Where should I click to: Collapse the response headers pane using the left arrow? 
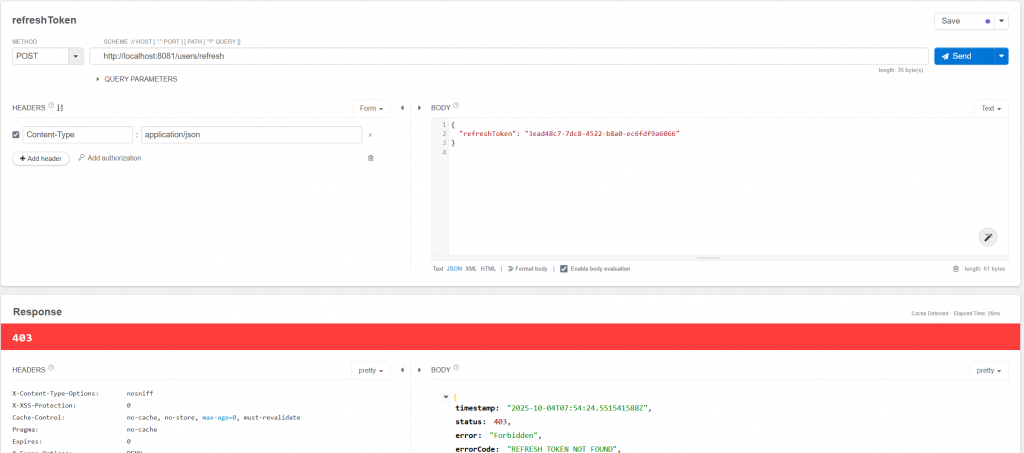[402, 369]
